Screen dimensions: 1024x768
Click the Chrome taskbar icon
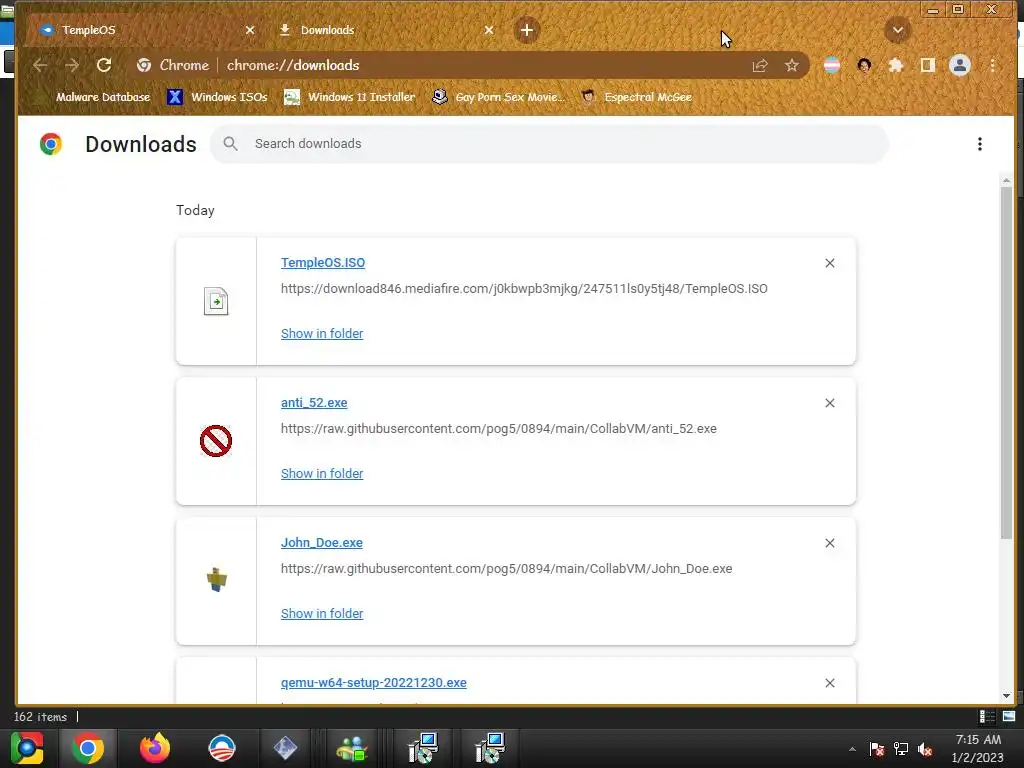point(88,748)
